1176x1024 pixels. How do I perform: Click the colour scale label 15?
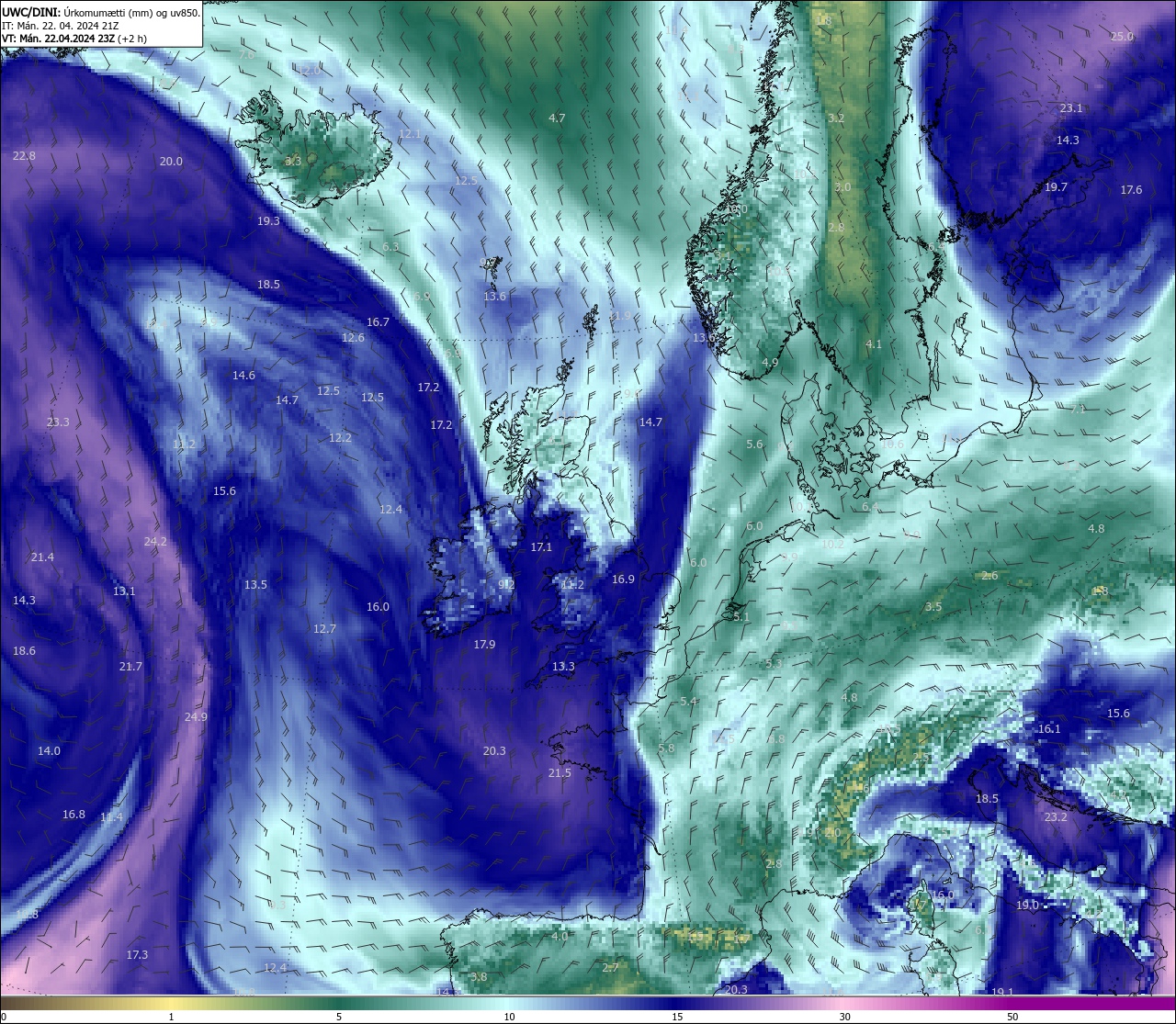click(677, 1017)
